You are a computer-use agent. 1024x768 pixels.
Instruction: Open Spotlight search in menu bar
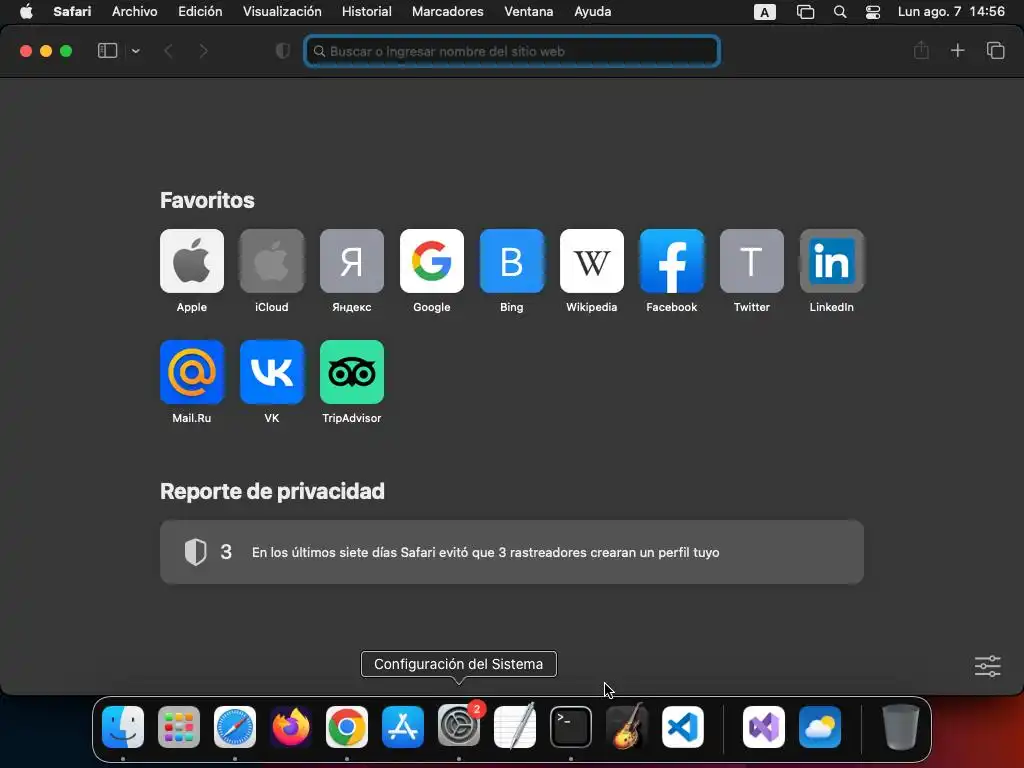click(x=840, y=12)
